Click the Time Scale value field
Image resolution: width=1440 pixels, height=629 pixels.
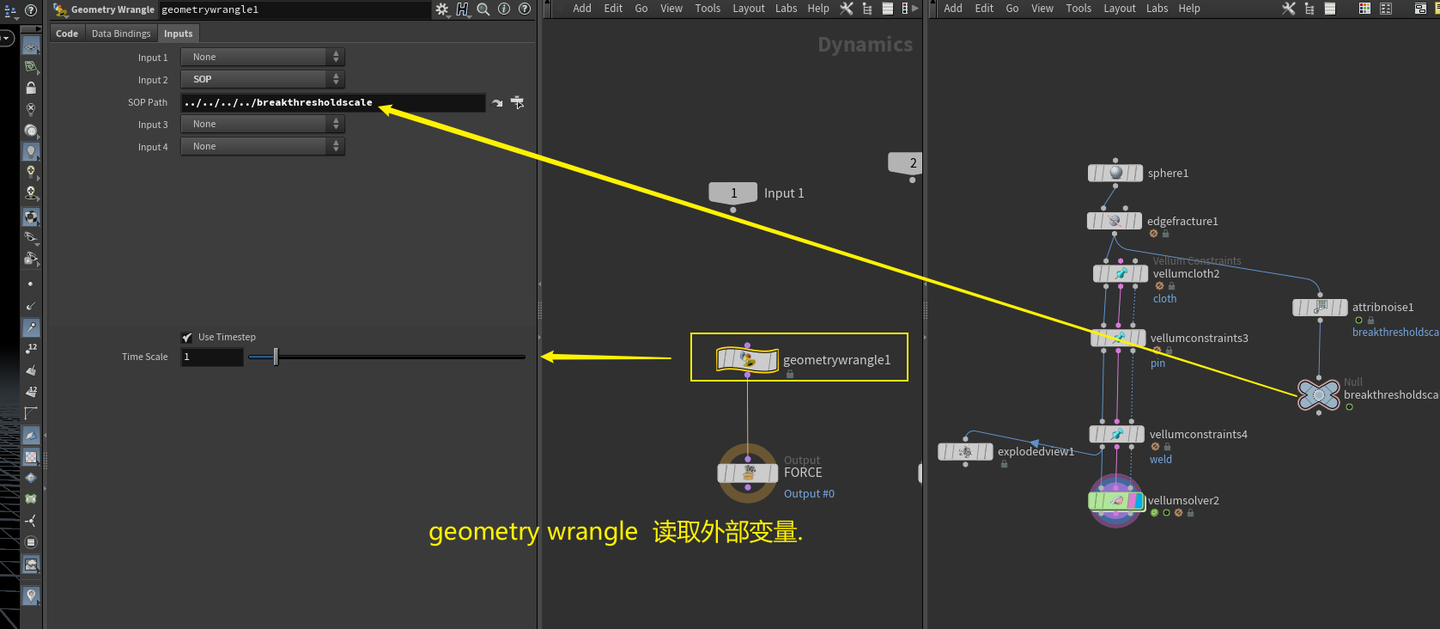tap(212, 357)
